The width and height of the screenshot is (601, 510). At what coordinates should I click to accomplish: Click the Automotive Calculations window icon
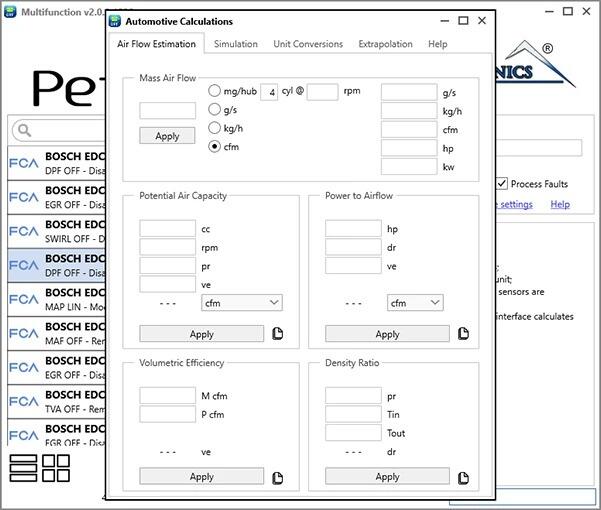pyautogui.click(x=115, y=21)
